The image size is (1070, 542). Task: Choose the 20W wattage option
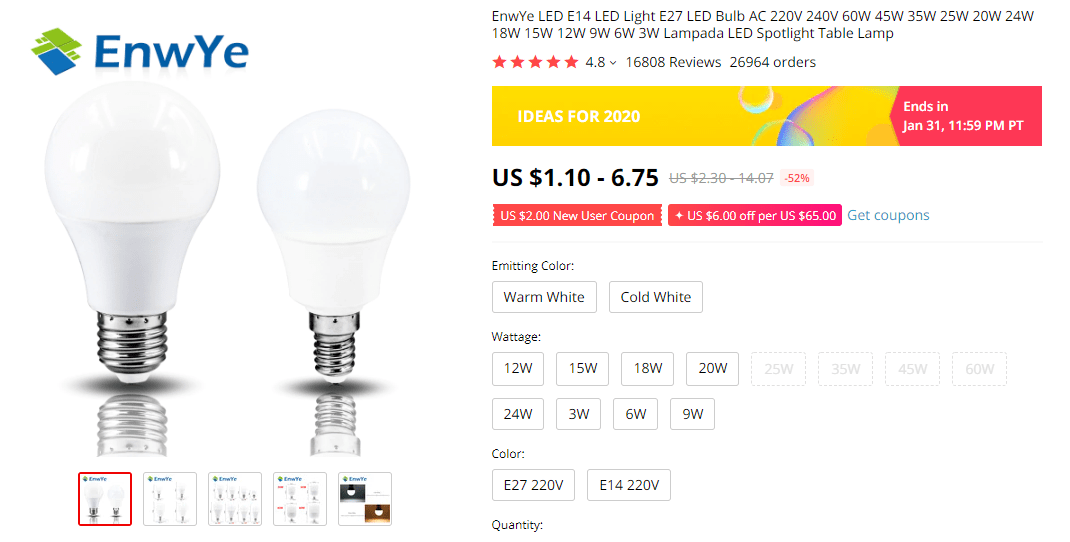point(712,369)
